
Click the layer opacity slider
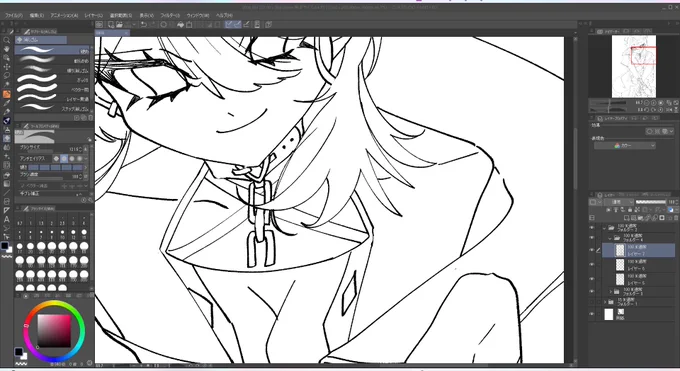coord(651,202)
